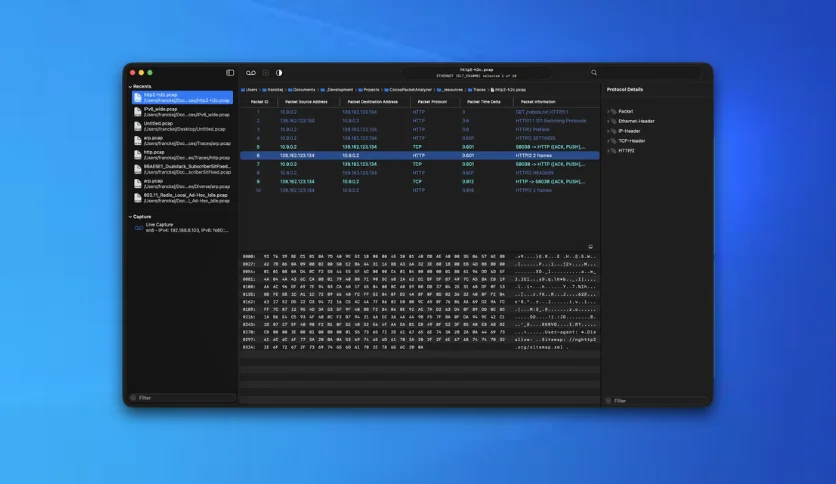Open the Projects folder in the path bar
The width and height of the screenshot is (836, 484).
[x=369, y=90]
